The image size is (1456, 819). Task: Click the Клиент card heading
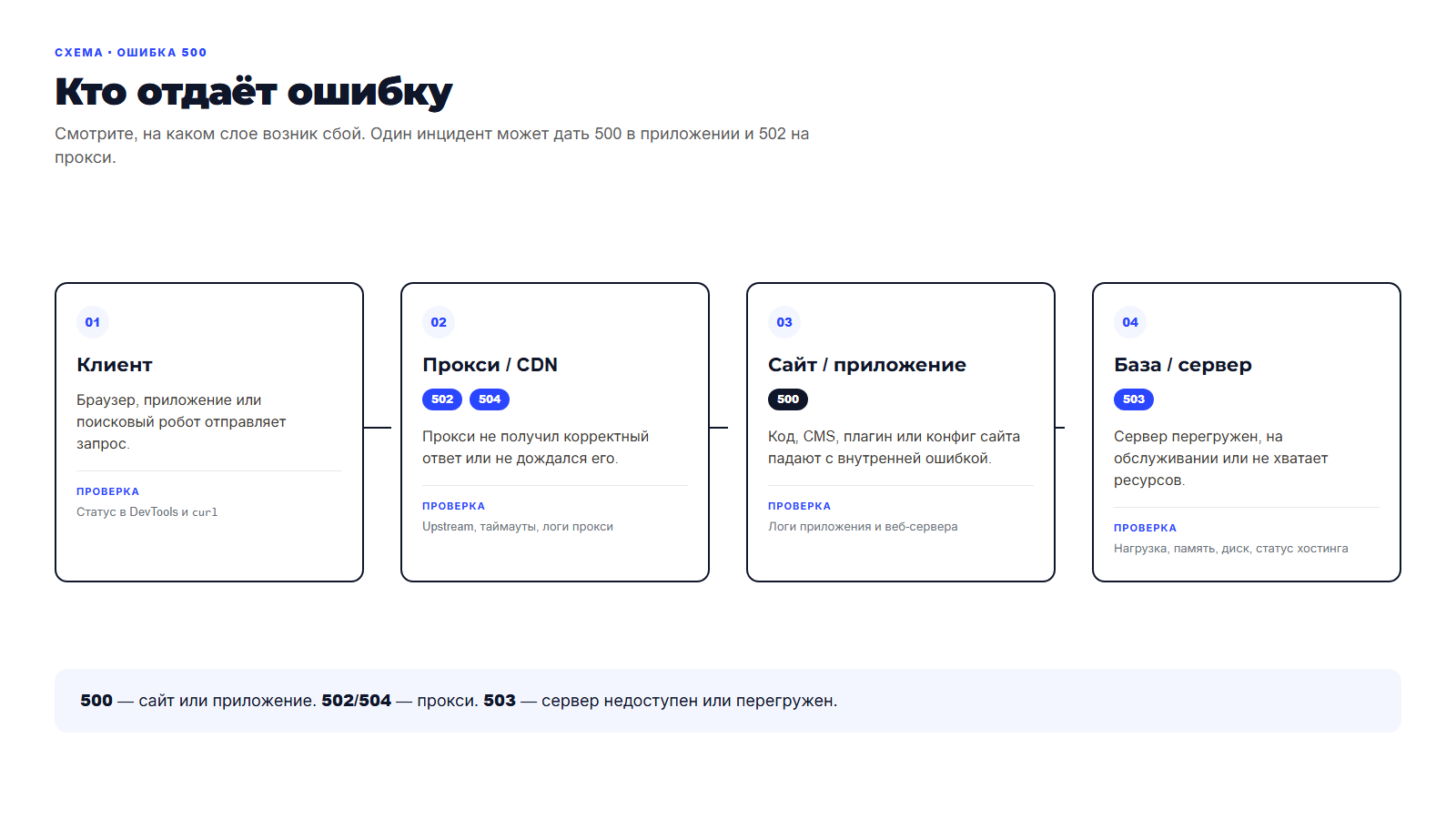[x=115, y=365]
